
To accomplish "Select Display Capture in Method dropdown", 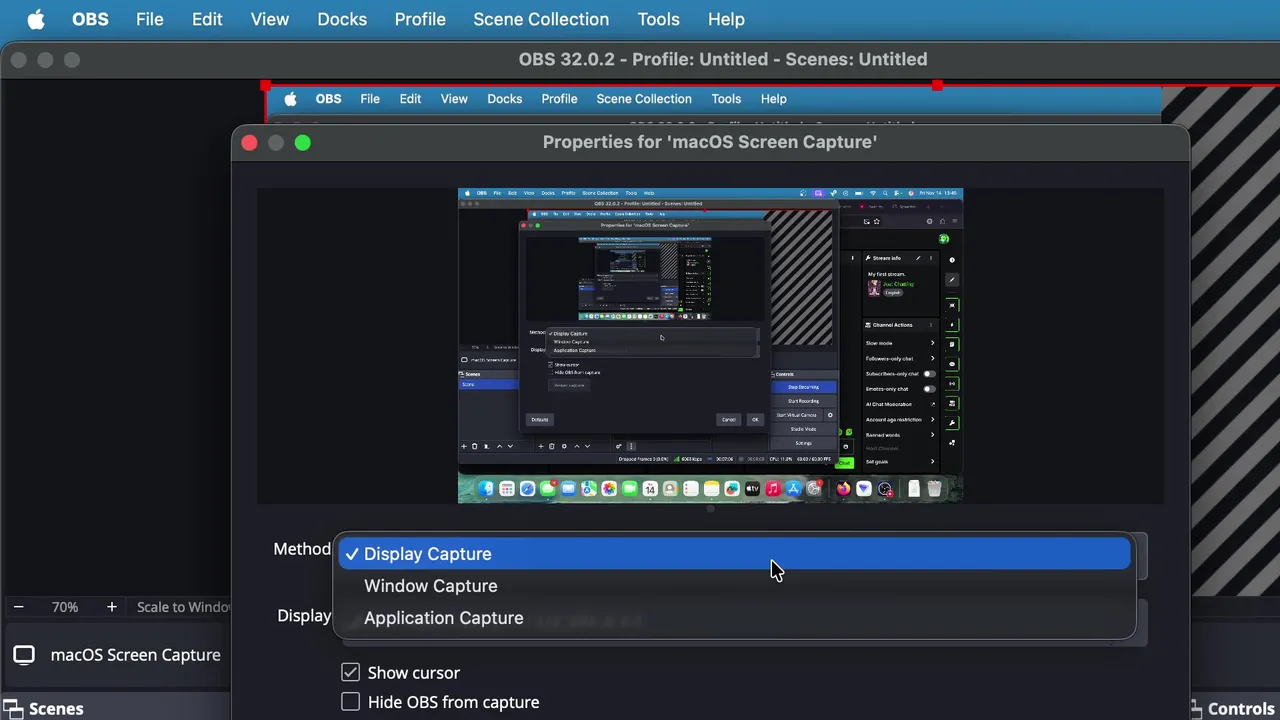I will pyautogui.click(x=735, y=554).
